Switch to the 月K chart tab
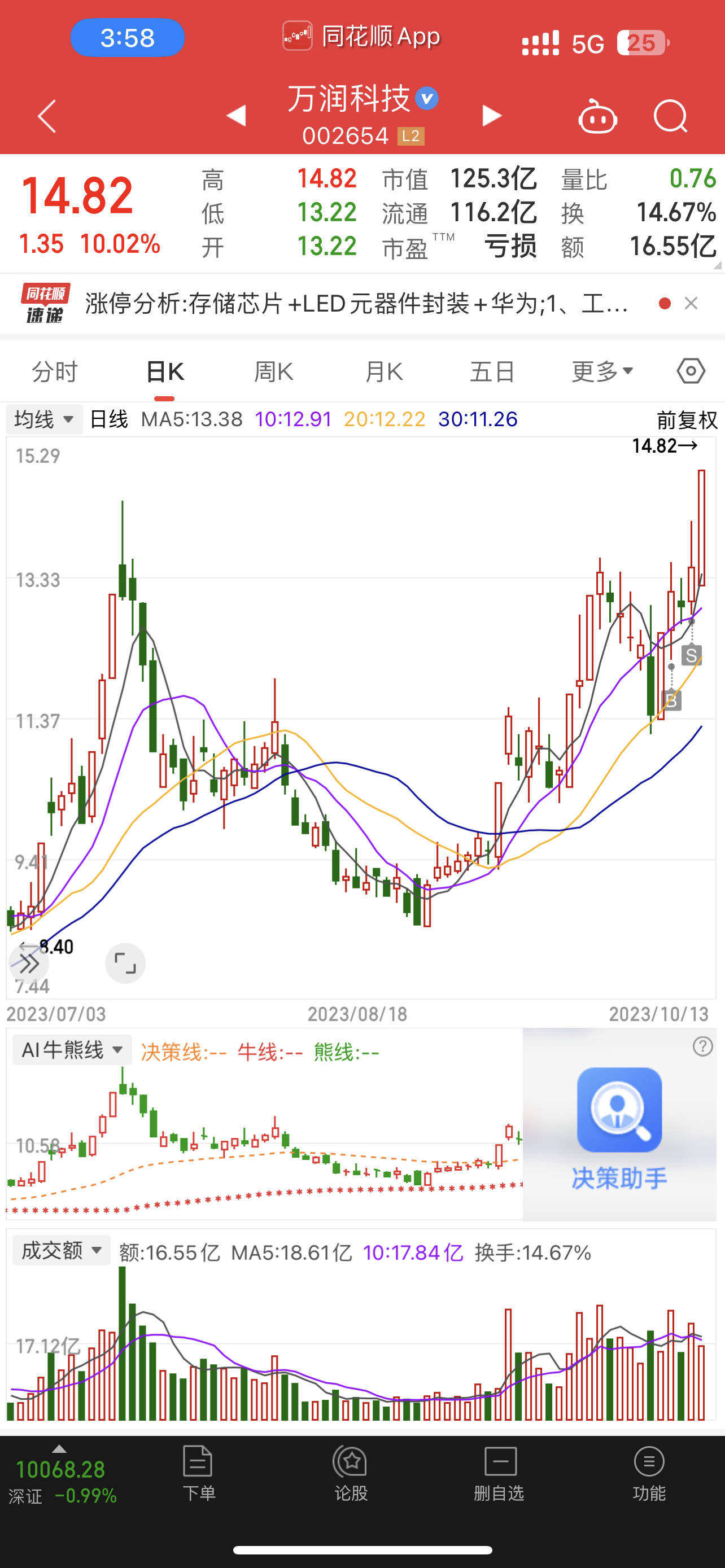 tap(383, 371)
